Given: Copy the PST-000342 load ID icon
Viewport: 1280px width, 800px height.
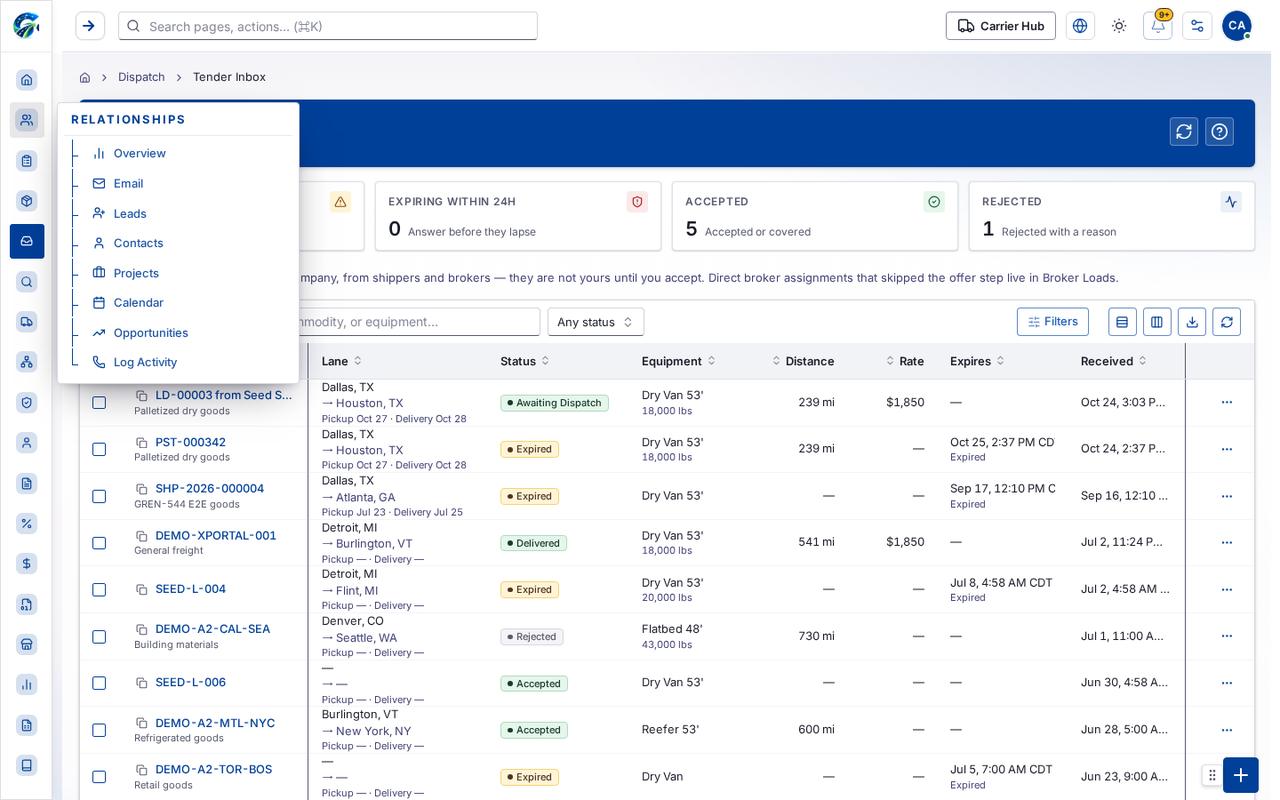Looking at the screenshot, I should pyautogui.click(x=142, y=442).
